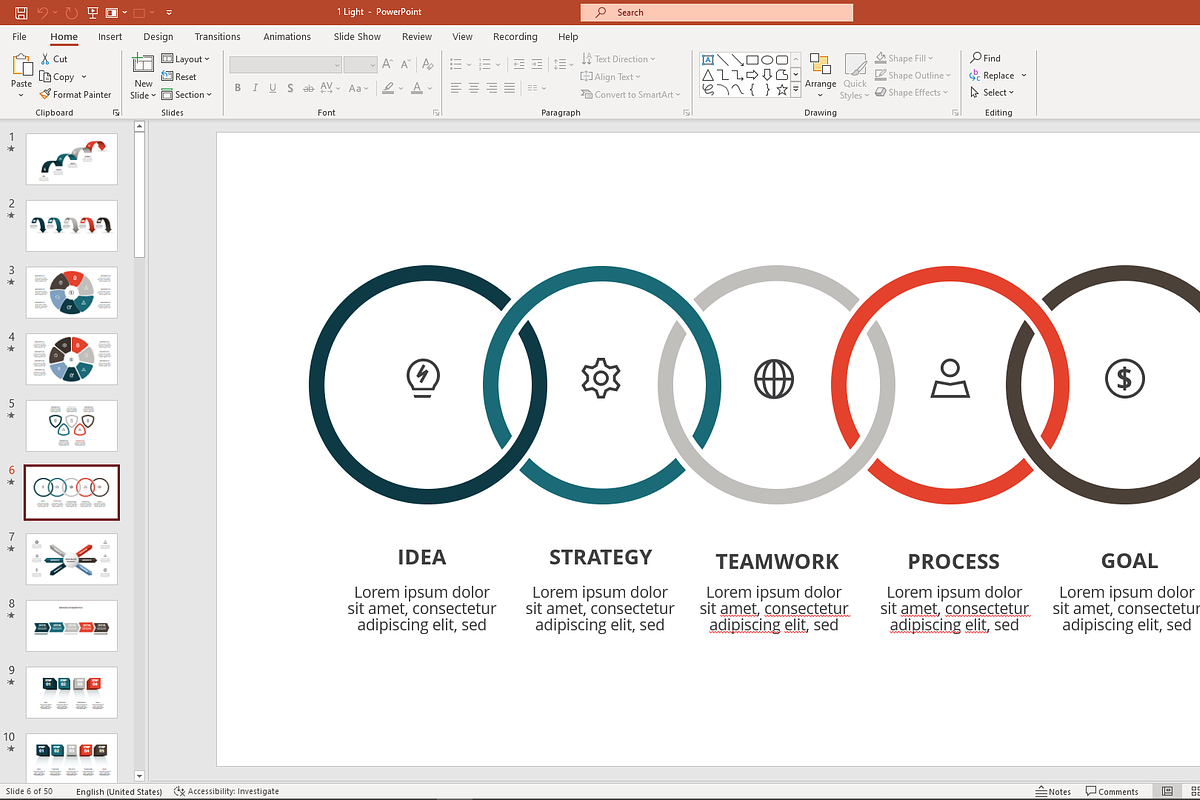This screenshot has height=800, width=1200.
Task: Open Font dialog launcher
Action: pyautogui.click(x=436, y=113)
